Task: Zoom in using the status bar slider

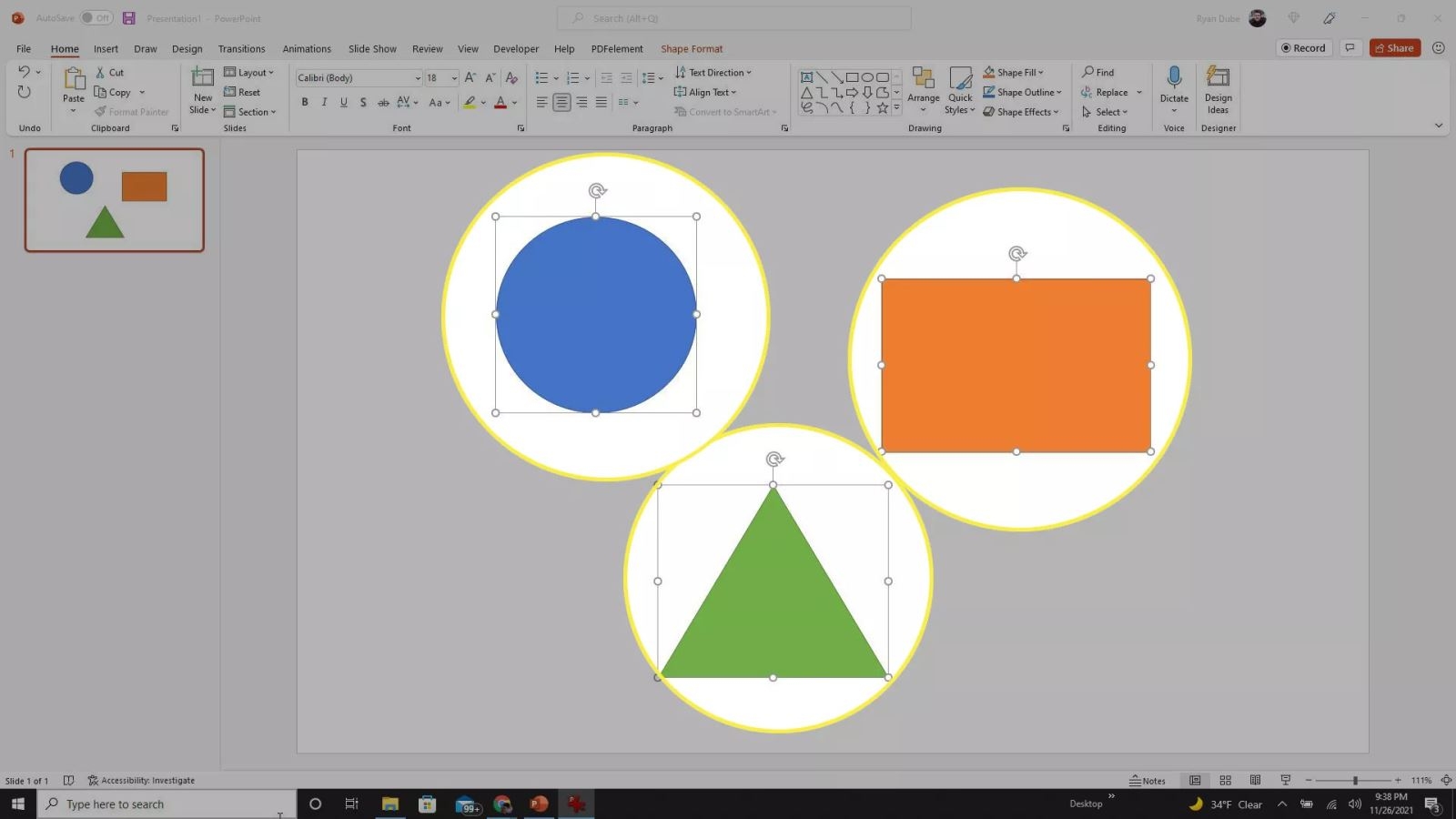Action: (x=1399, y=780)
